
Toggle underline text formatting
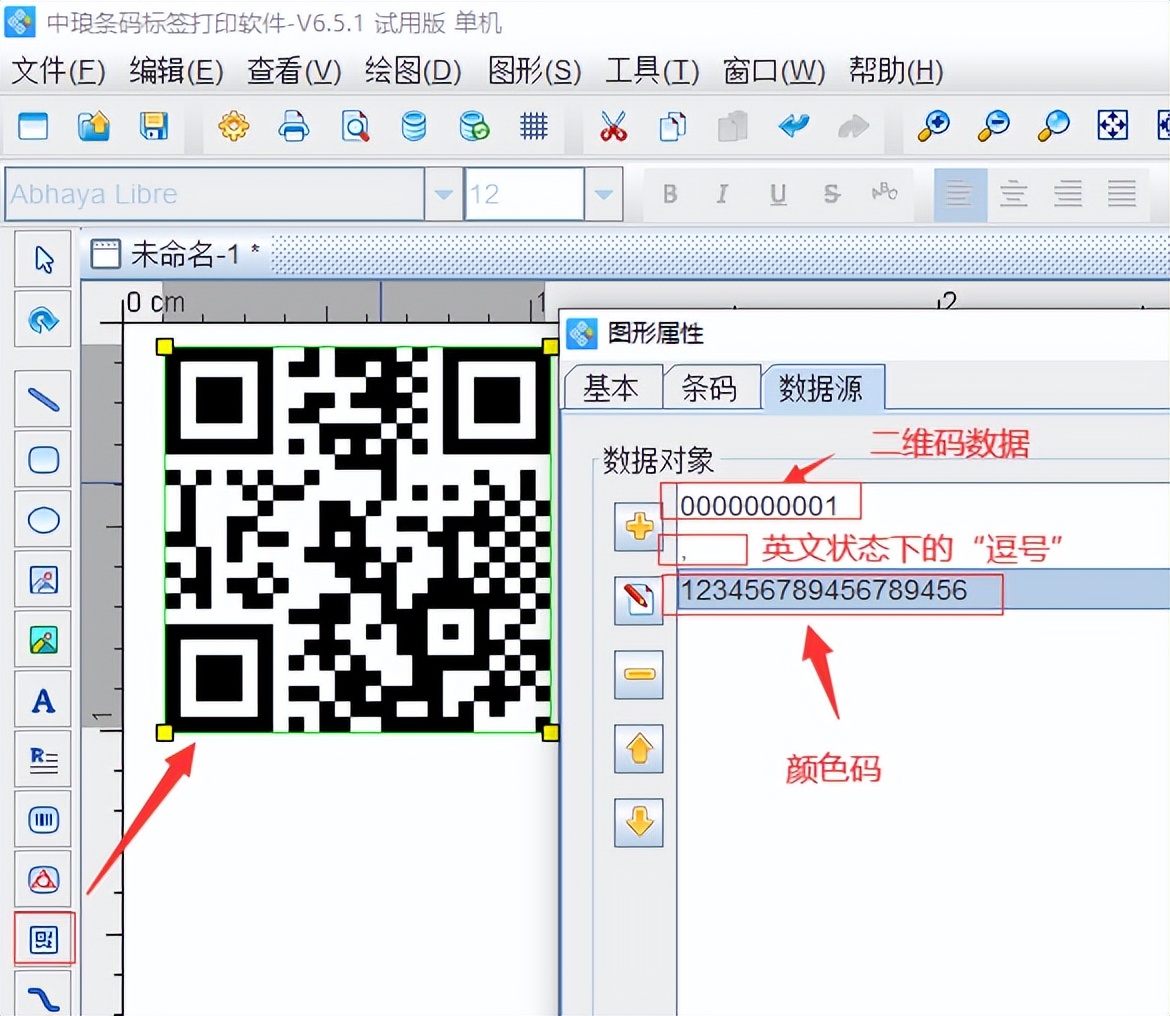[778, 194]
